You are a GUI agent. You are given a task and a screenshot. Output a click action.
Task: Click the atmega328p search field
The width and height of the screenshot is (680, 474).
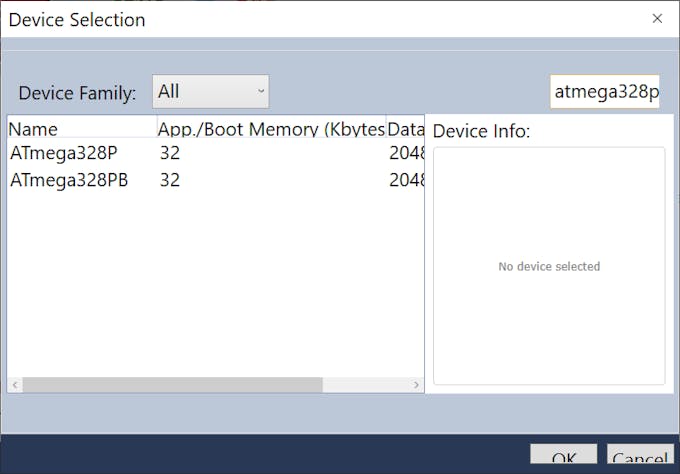605,92
